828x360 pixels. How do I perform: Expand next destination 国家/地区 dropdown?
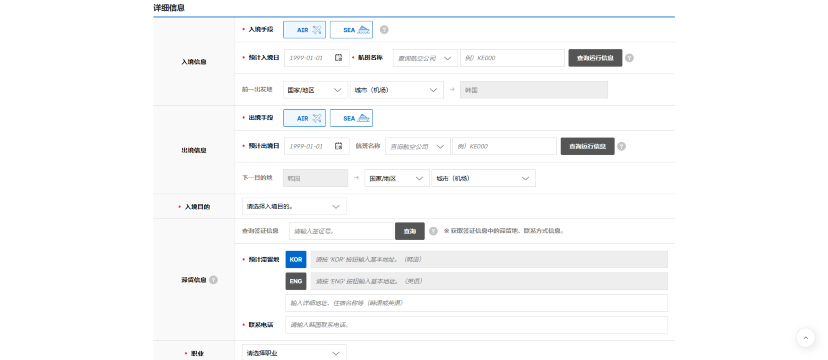397,178
